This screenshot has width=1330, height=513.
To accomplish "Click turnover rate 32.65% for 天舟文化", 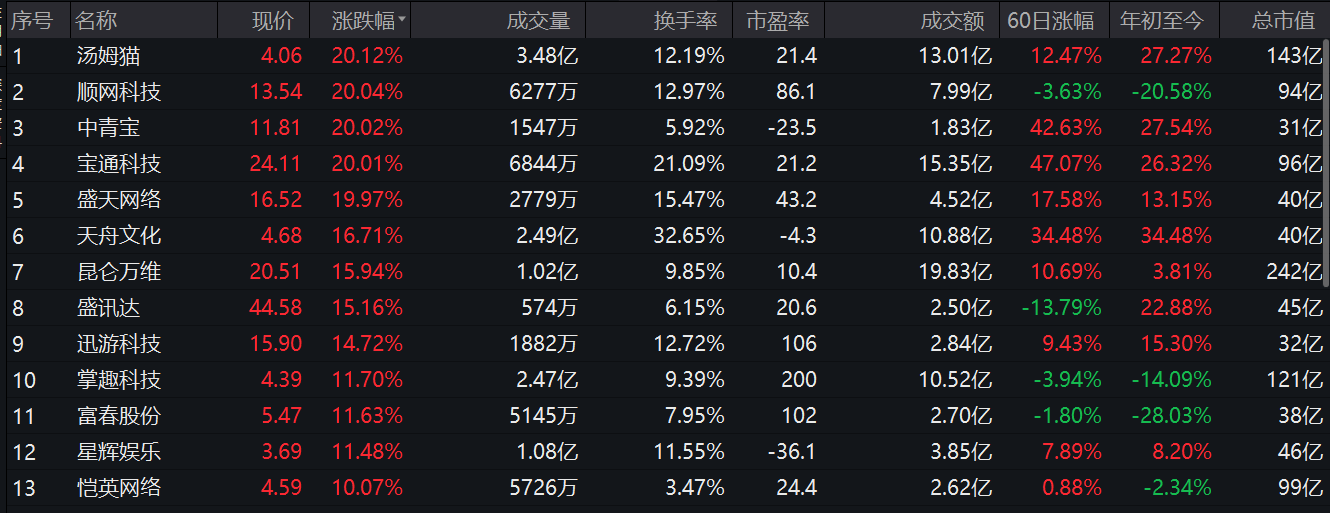I will point(689,236).
